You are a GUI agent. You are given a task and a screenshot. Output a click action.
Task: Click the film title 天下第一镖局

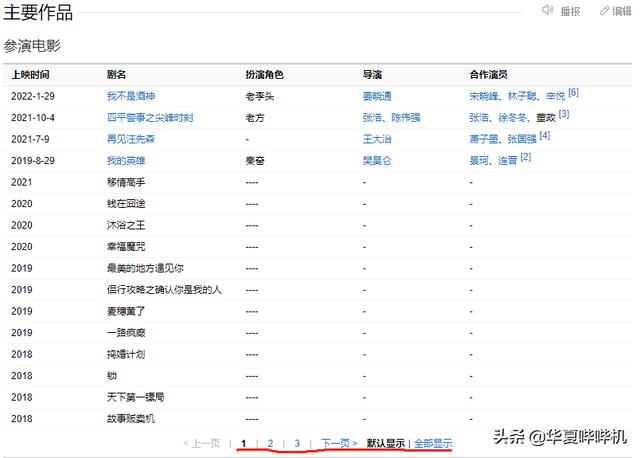(136, 397)
